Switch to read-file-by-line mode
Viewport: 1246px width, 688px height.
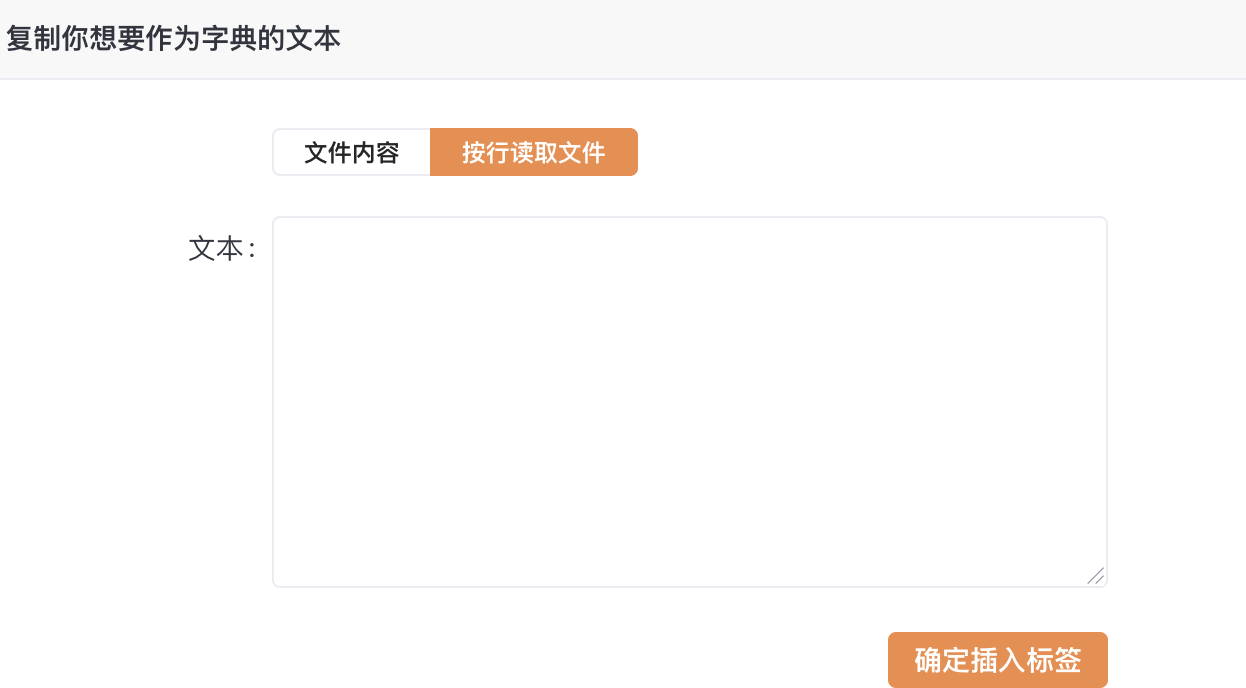(533, 152)
